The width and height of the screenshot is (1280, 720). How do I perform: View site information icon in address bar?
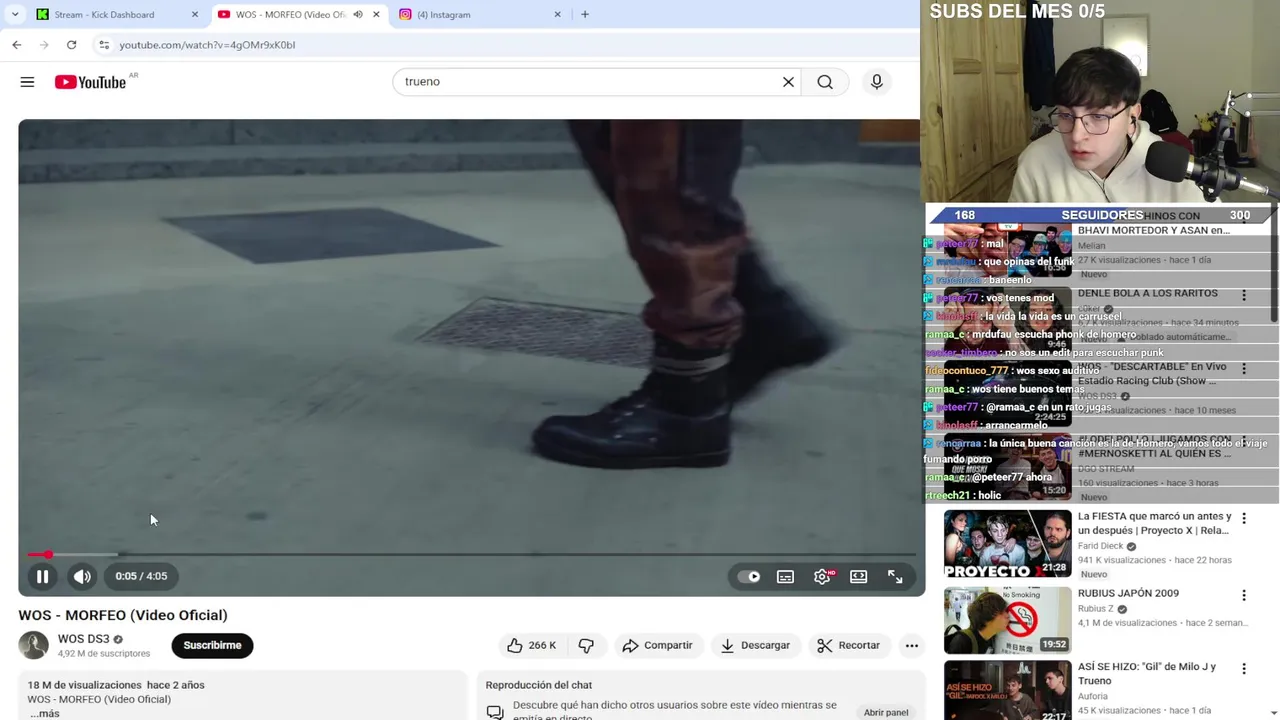104,45
